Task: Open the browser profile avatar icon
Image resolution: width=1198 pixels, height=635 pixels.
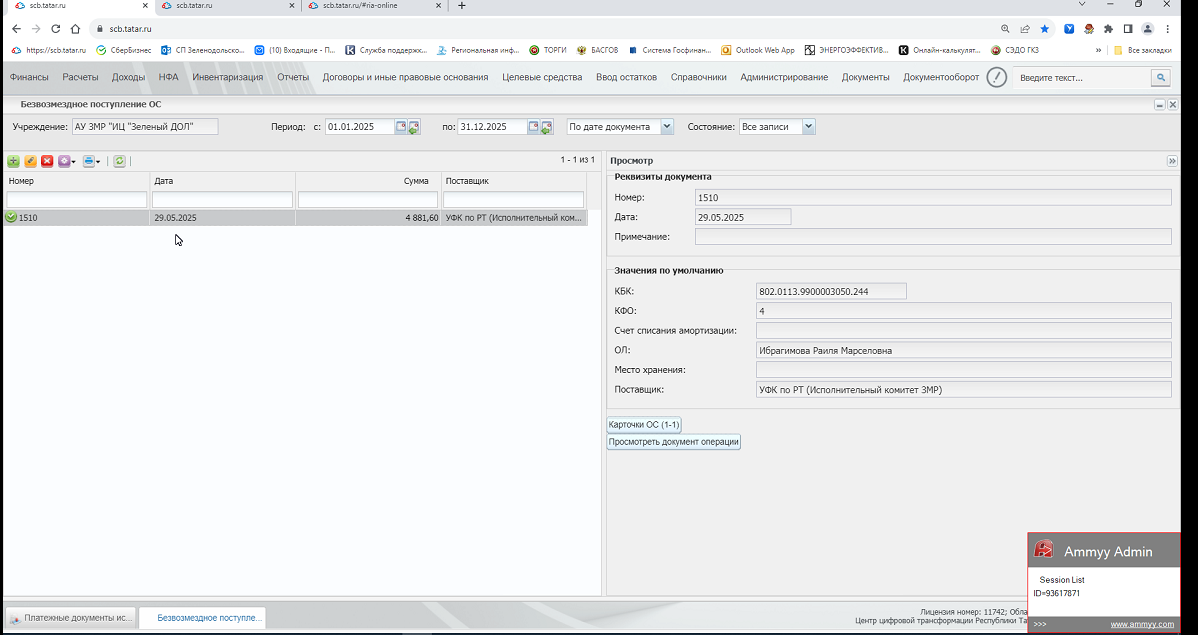Action: click(1148, 28)
